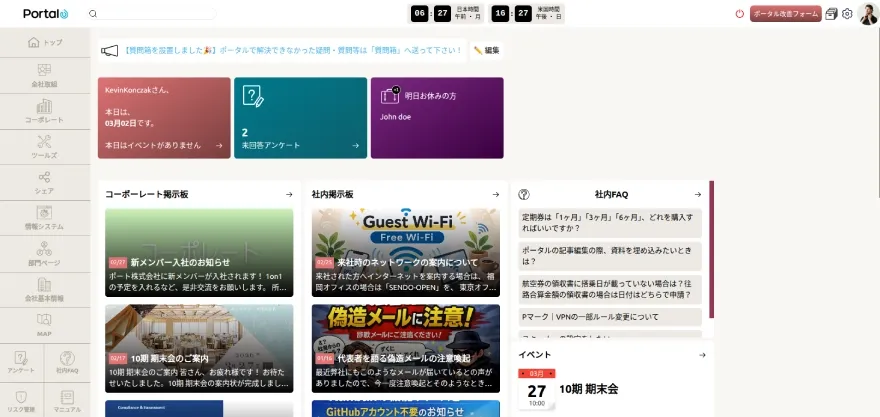The image size is (880, 417).
Task: Open the コーポレート sidebar icon
Action: point(44,111)
